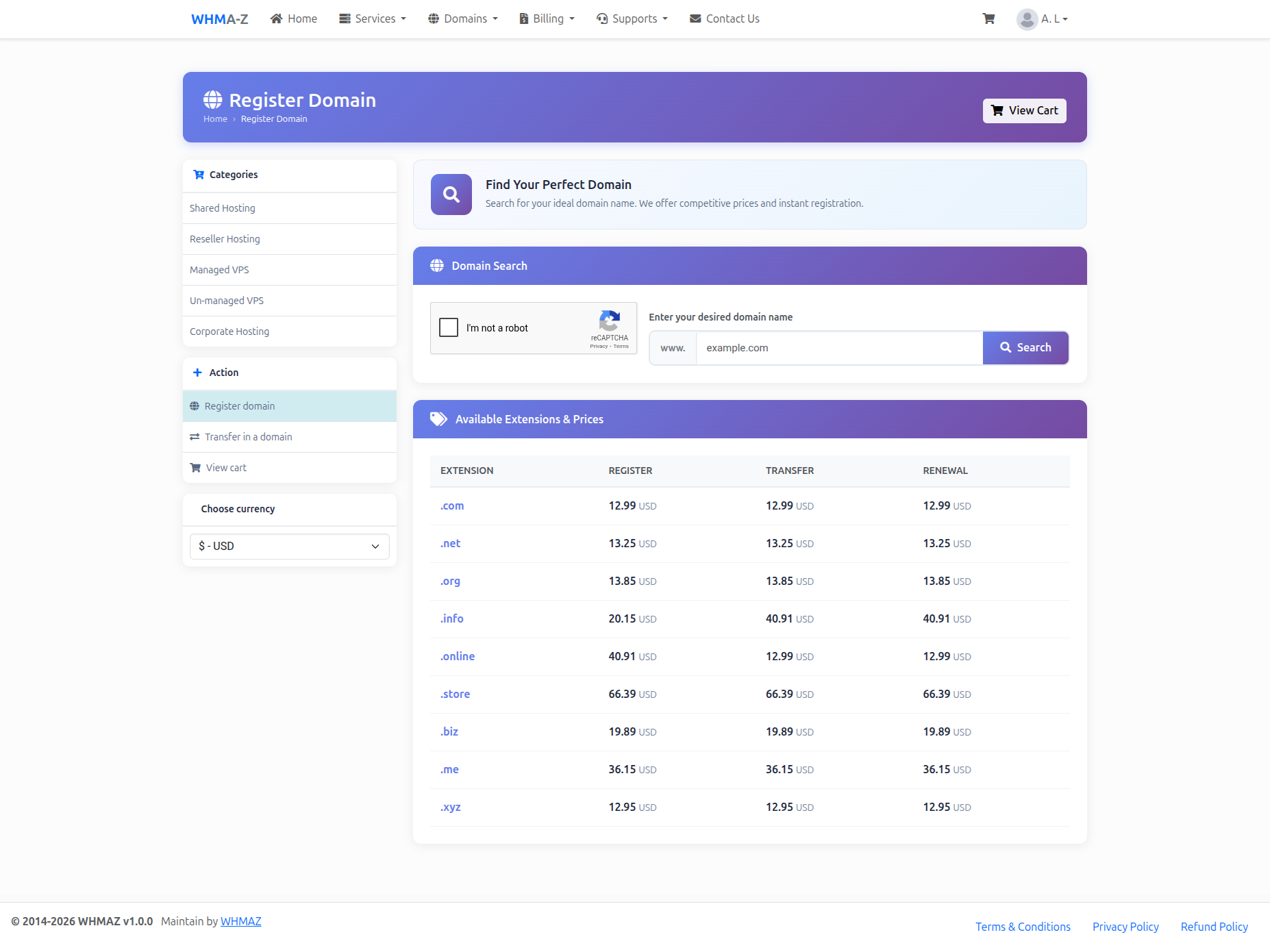Open the shopping cart icon in the navbar
The width and height of the screenshot is (1270, 952).
(988, 18)
